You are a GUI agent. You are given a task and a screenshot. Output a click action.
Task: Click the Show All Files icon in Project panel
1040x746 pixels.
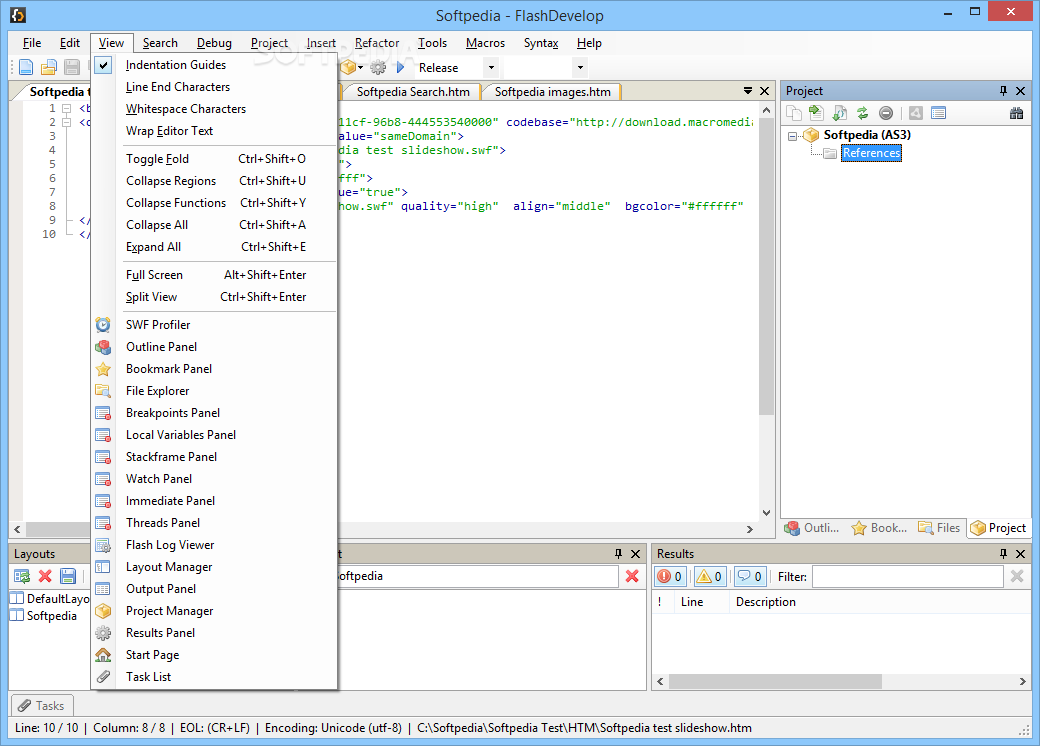[794, 113]
